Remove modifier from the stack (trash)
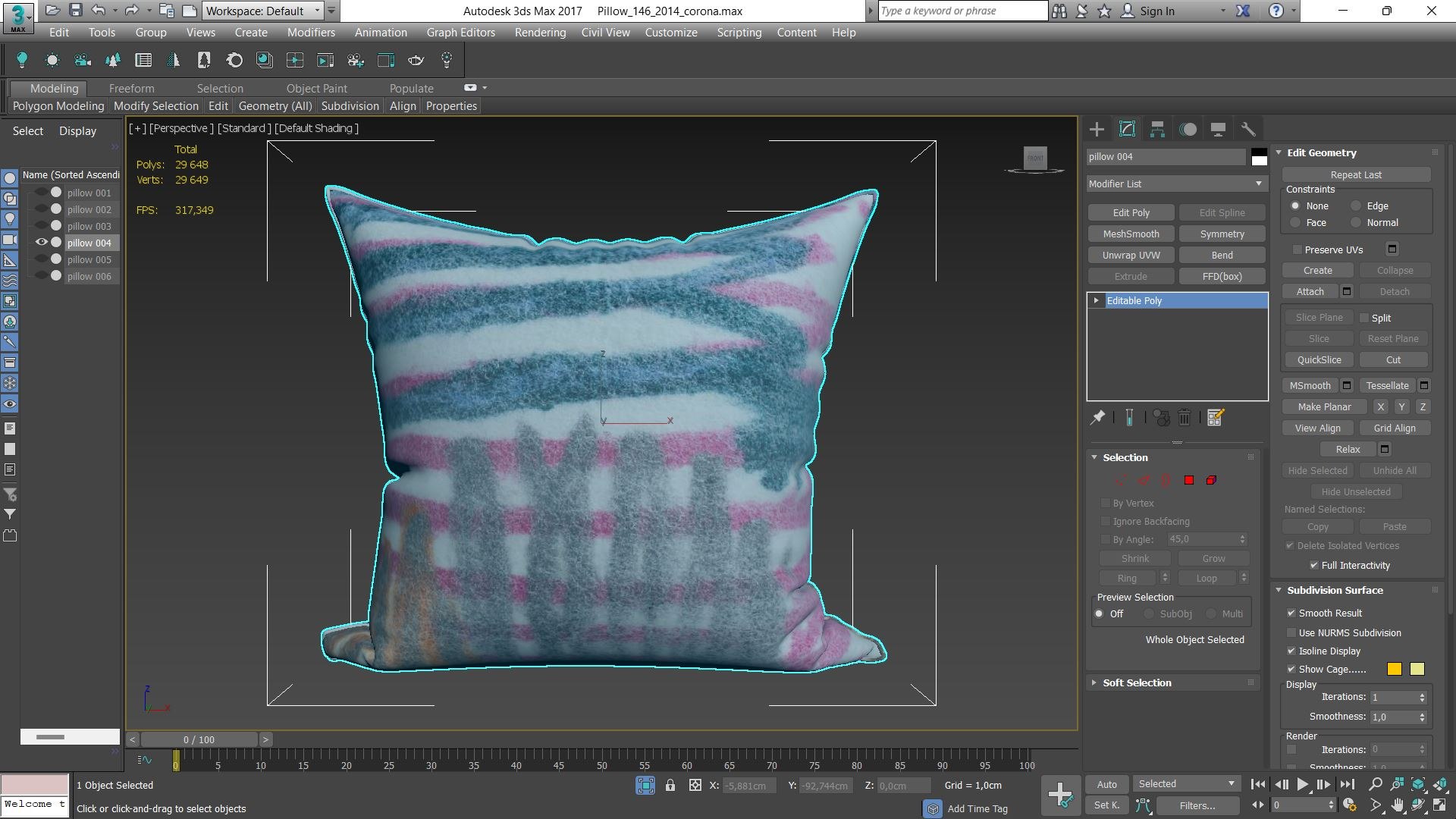1456x819 pixels. tap(1185, 417)
